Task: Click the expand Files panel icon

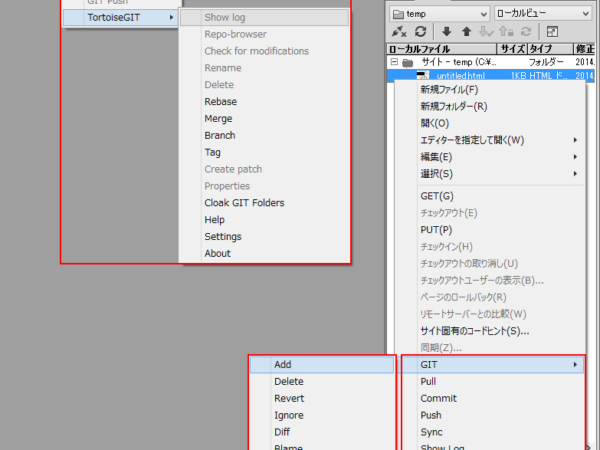Action: [x=552, y=32]
